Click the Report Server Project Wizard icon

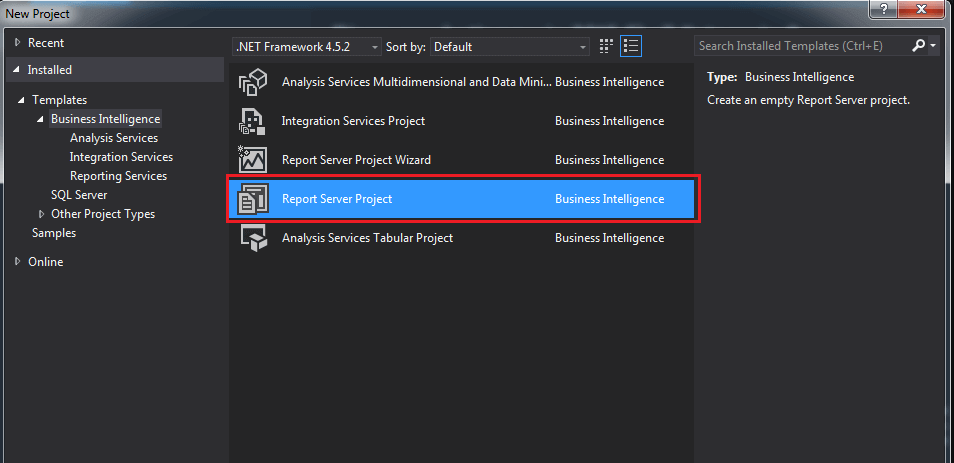252,160
